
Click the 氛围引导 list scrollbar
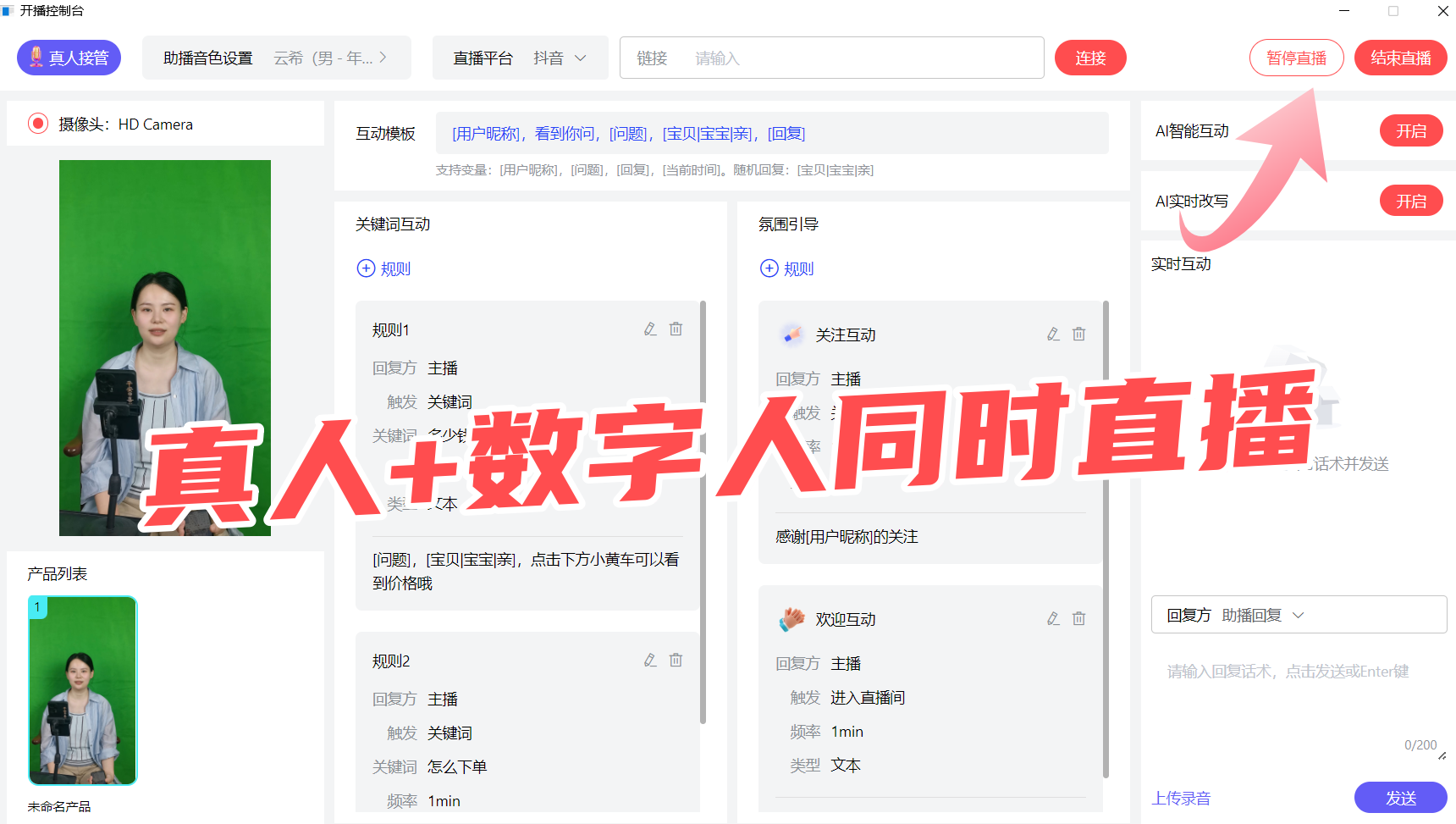click(x=1106, y=539)
